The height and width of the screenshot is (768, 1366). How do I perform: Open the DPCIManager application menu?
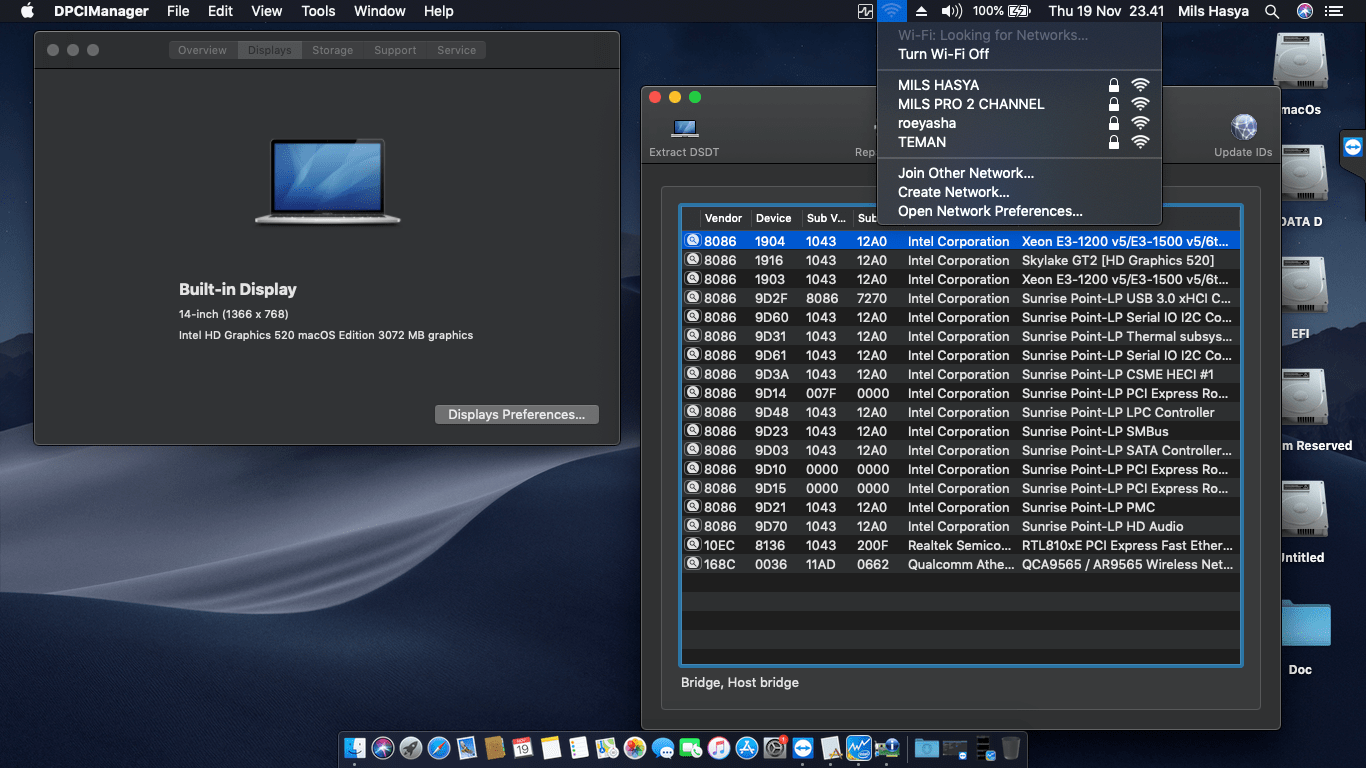103,11
